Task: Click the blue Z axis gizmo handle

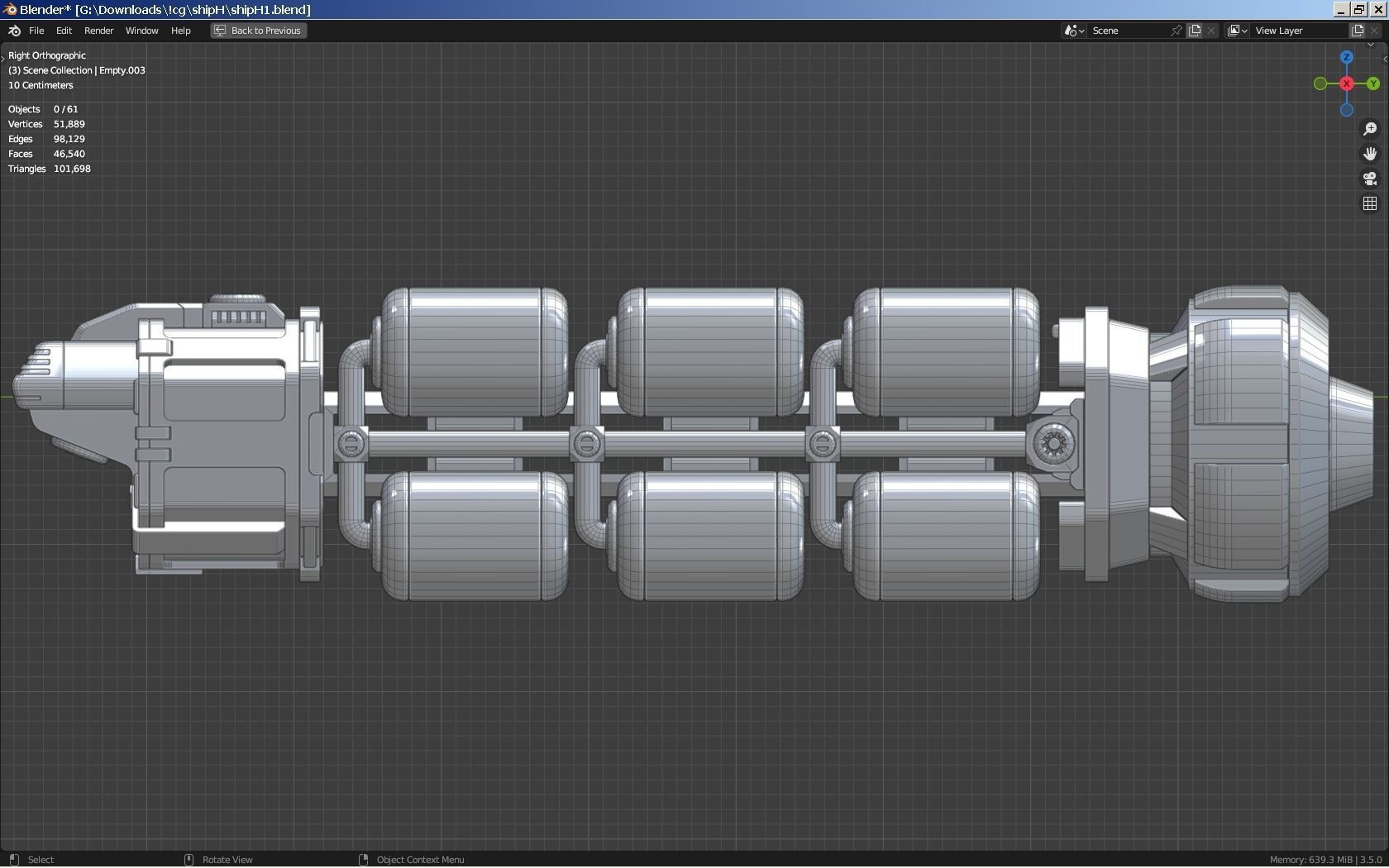Action: tap(1346, 57)
